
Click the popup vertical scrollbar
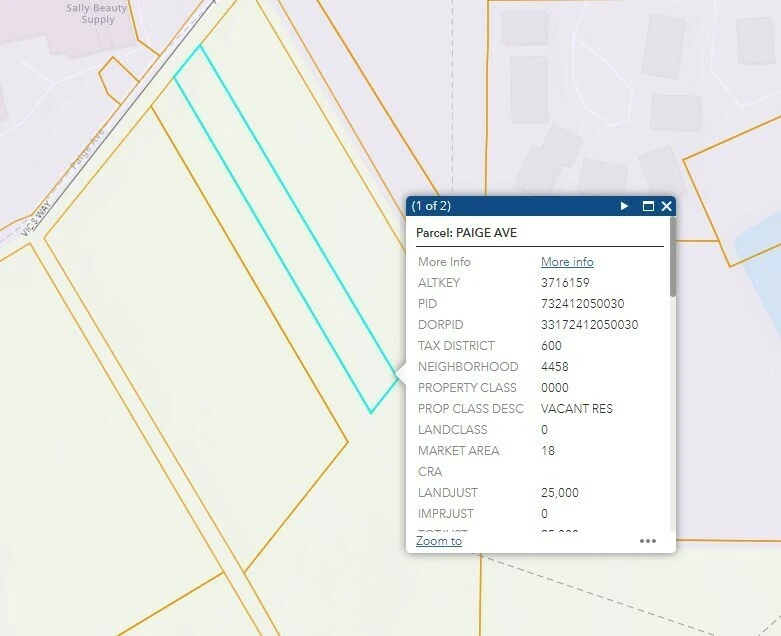pos(673,257)
